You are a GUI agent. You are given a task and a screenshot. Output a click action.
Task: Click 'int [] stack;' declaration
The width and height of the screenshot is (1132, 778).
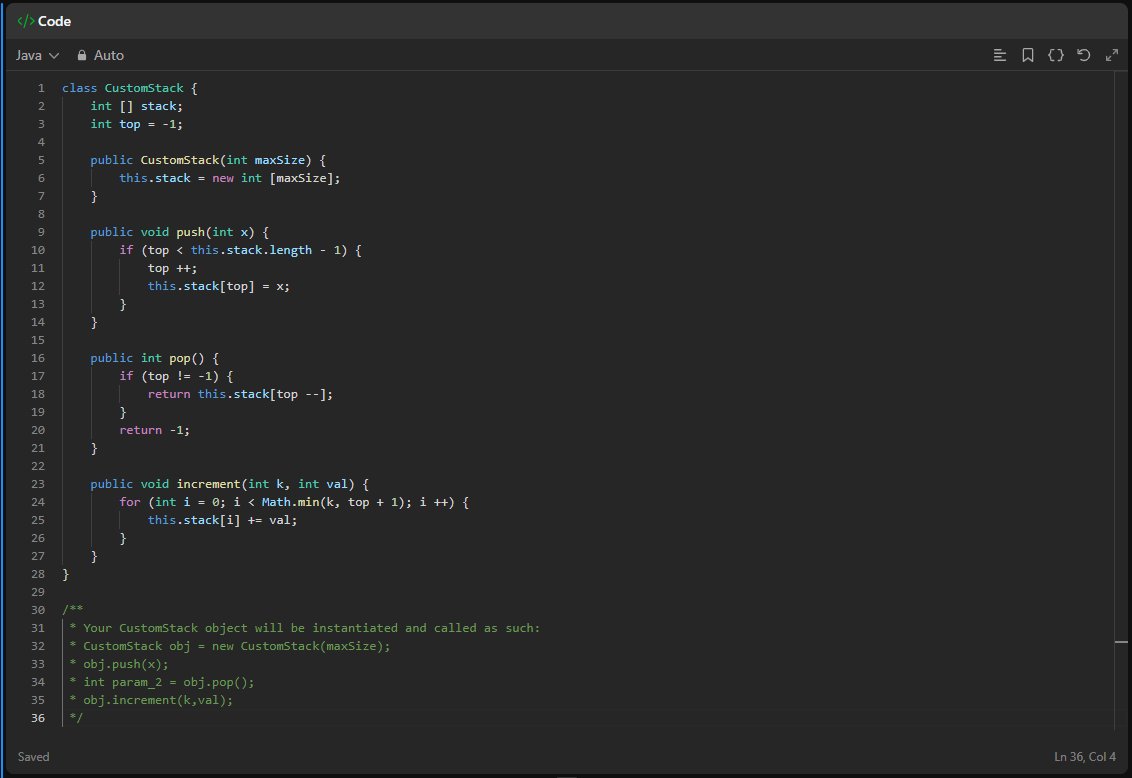pyautogui.click(x=136, y=106)
